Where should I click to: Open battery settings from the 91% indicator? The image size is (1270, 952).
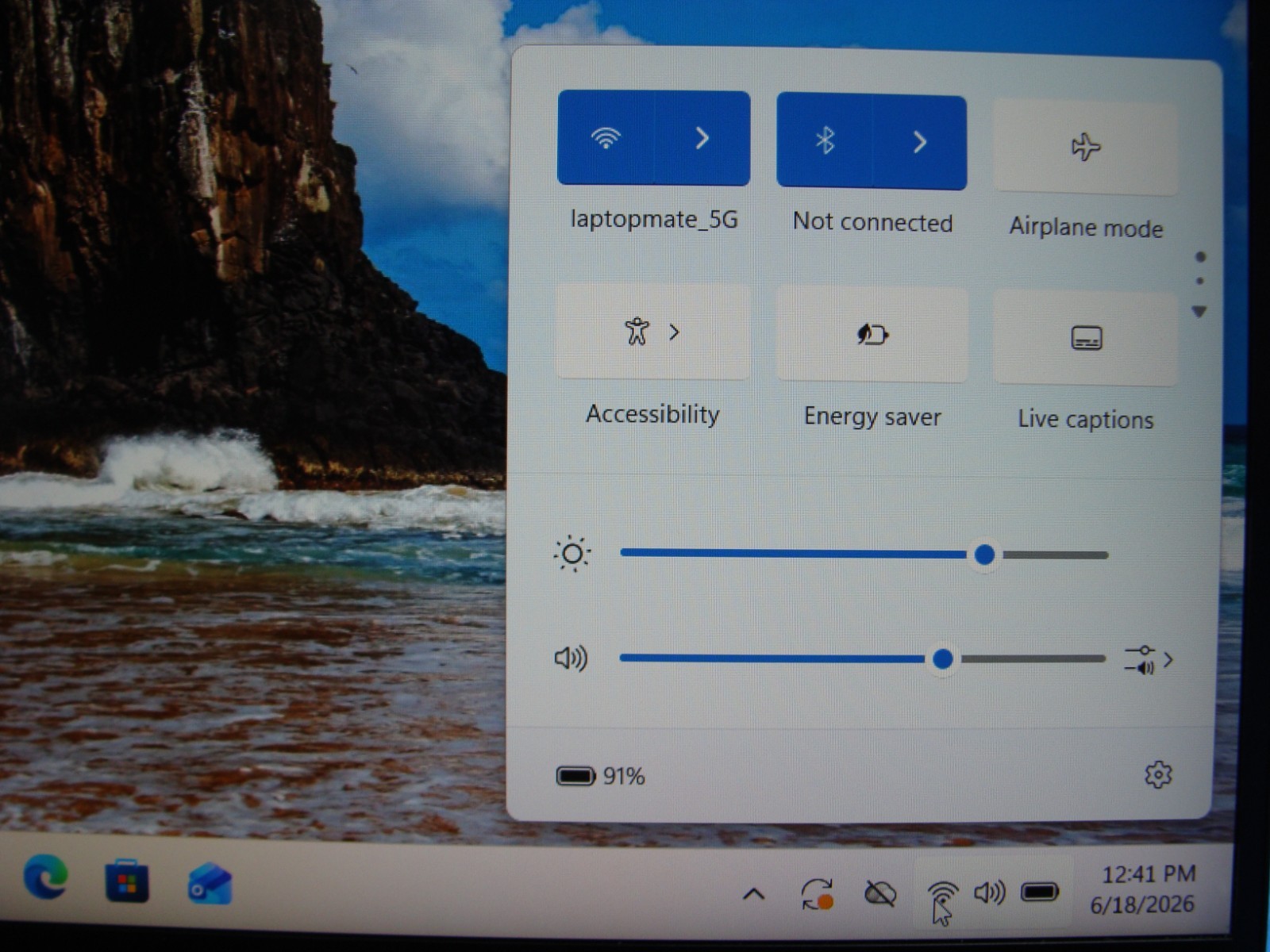(601, 776)
